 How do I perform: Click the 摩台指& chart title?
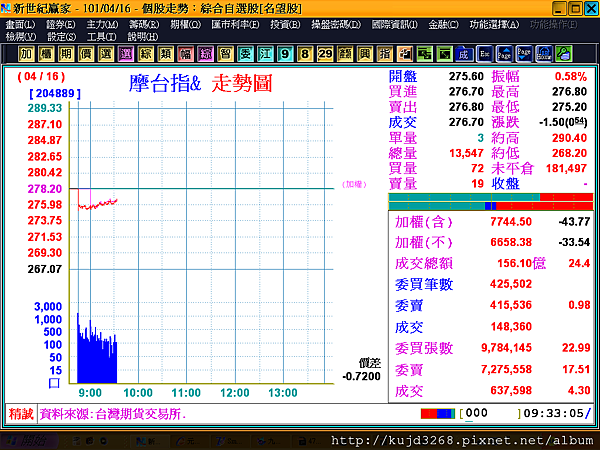165,83
